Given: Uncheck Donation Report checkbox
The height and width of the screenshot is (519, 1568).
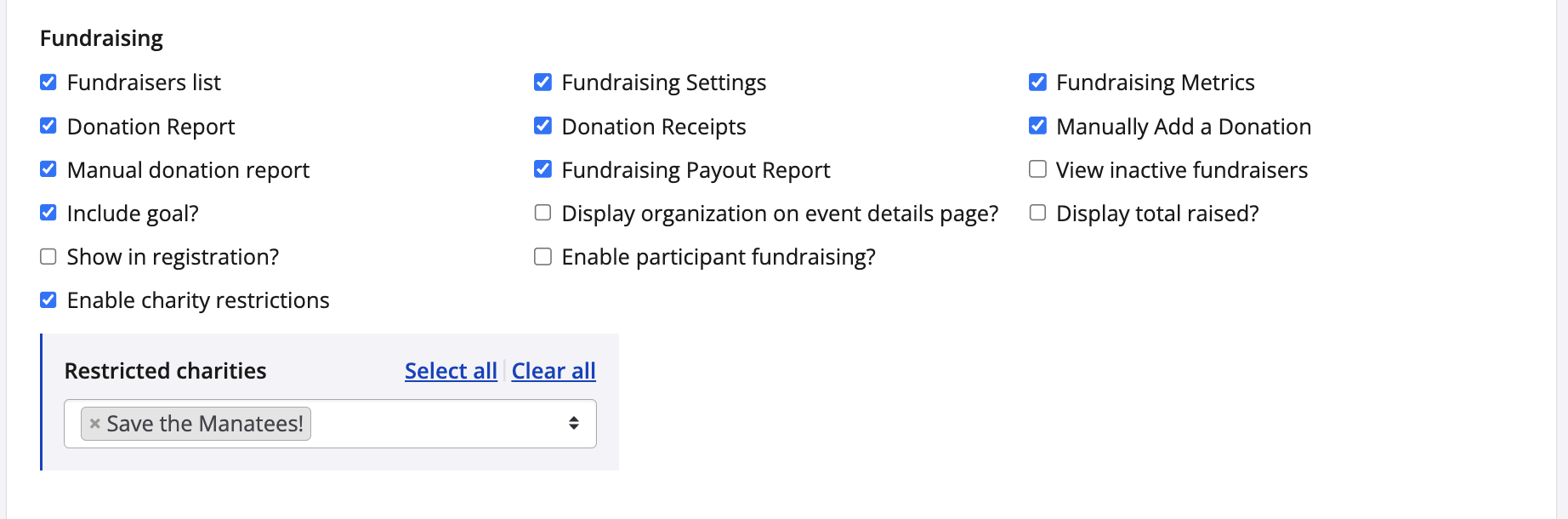Looking at the screenshot, I should point(48,126).
